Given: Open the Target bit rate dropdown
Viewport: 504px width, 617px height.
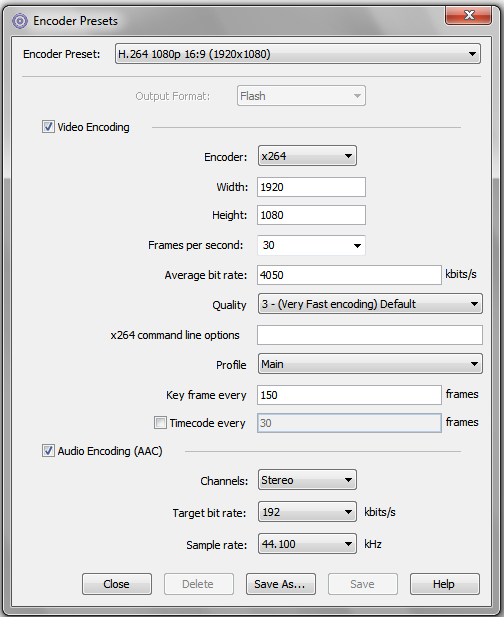Looking at the screenshot, I should pyautogui.click(x=307, y=512).
